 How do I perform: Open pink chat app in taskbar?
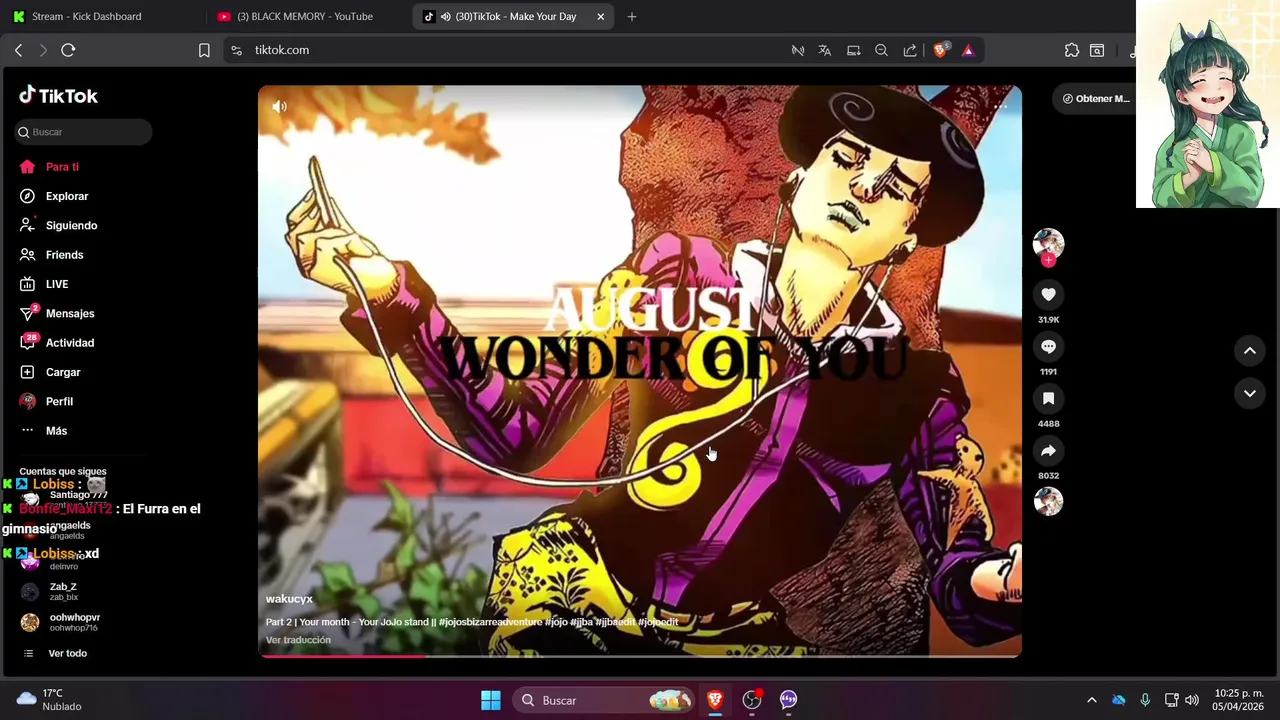coord(789,700)
